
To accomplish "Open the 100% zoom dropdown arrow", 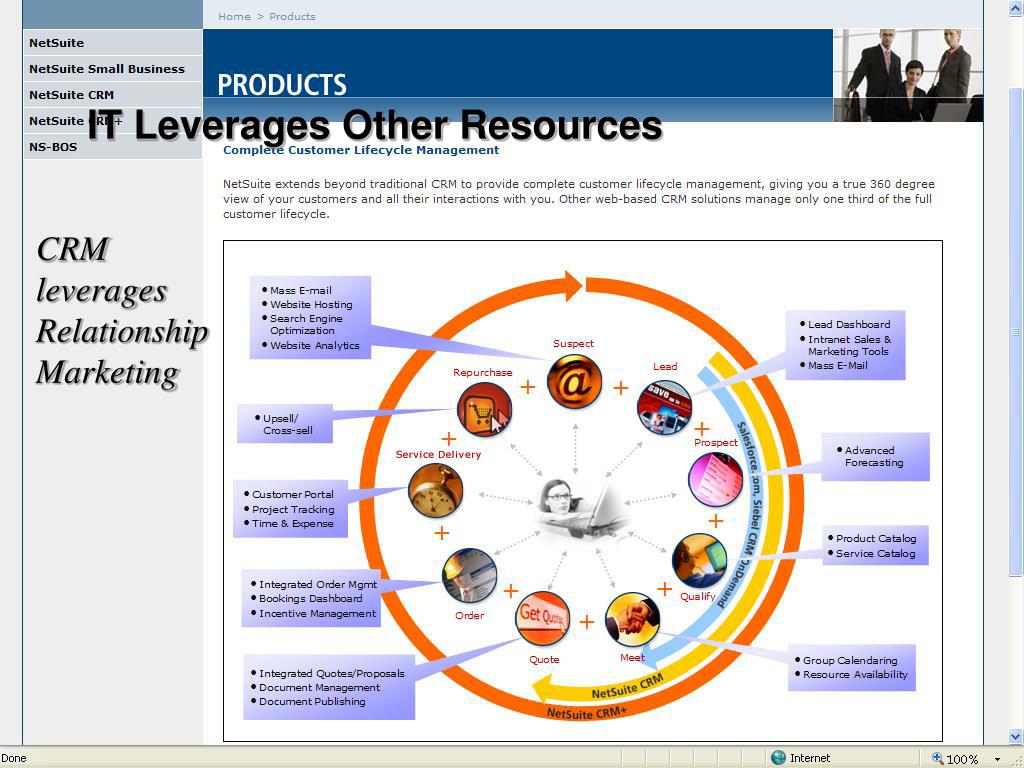I will [x=997, y=759].
